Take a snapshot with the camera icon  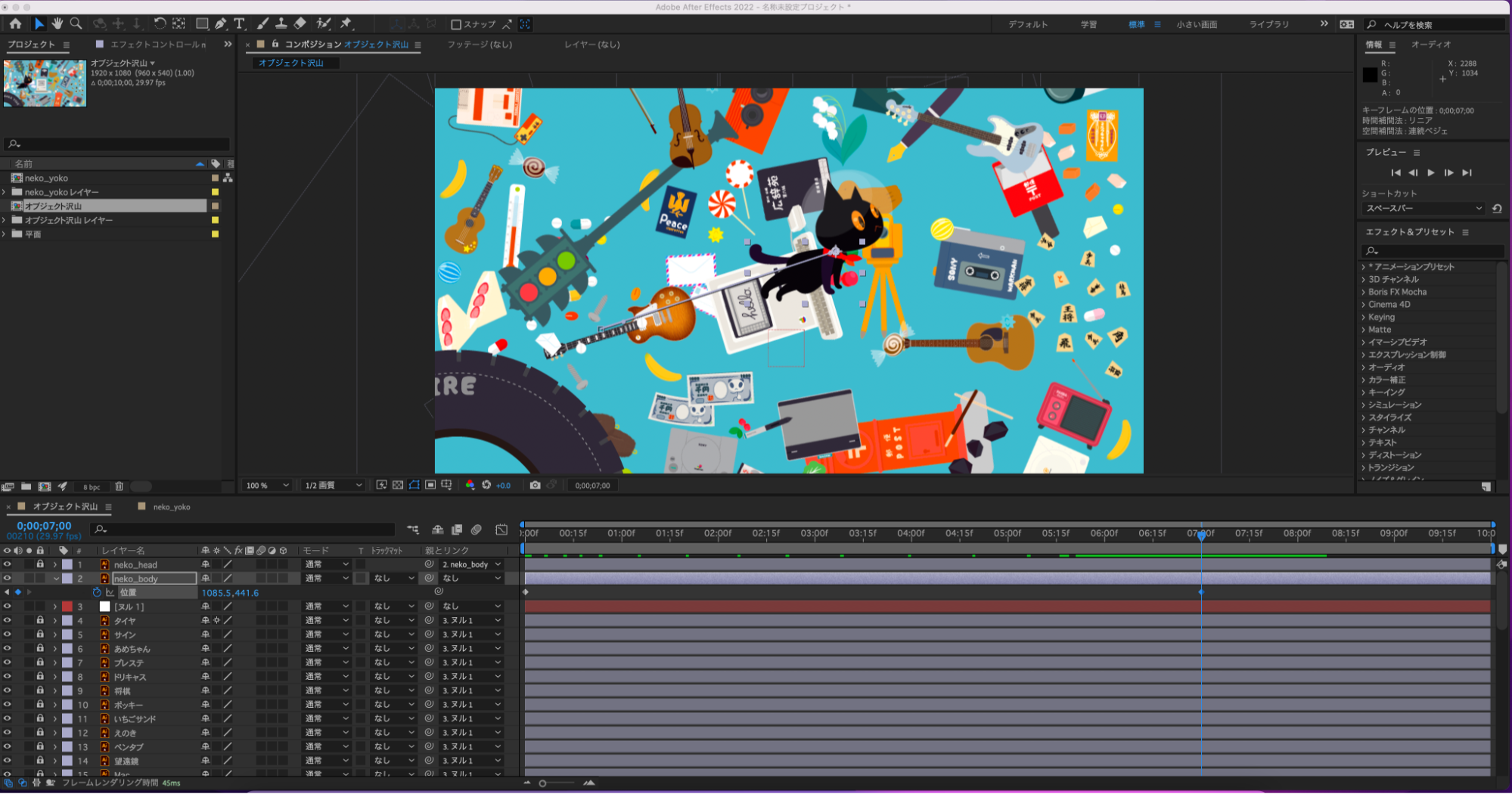point(536,485)
